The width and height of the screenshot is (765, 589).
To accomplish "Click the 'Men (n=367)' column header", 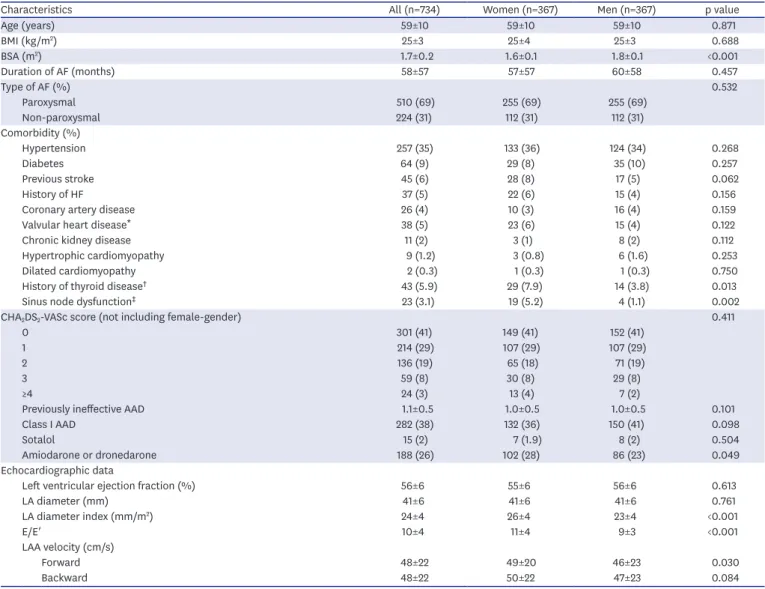I will [627, 10].
